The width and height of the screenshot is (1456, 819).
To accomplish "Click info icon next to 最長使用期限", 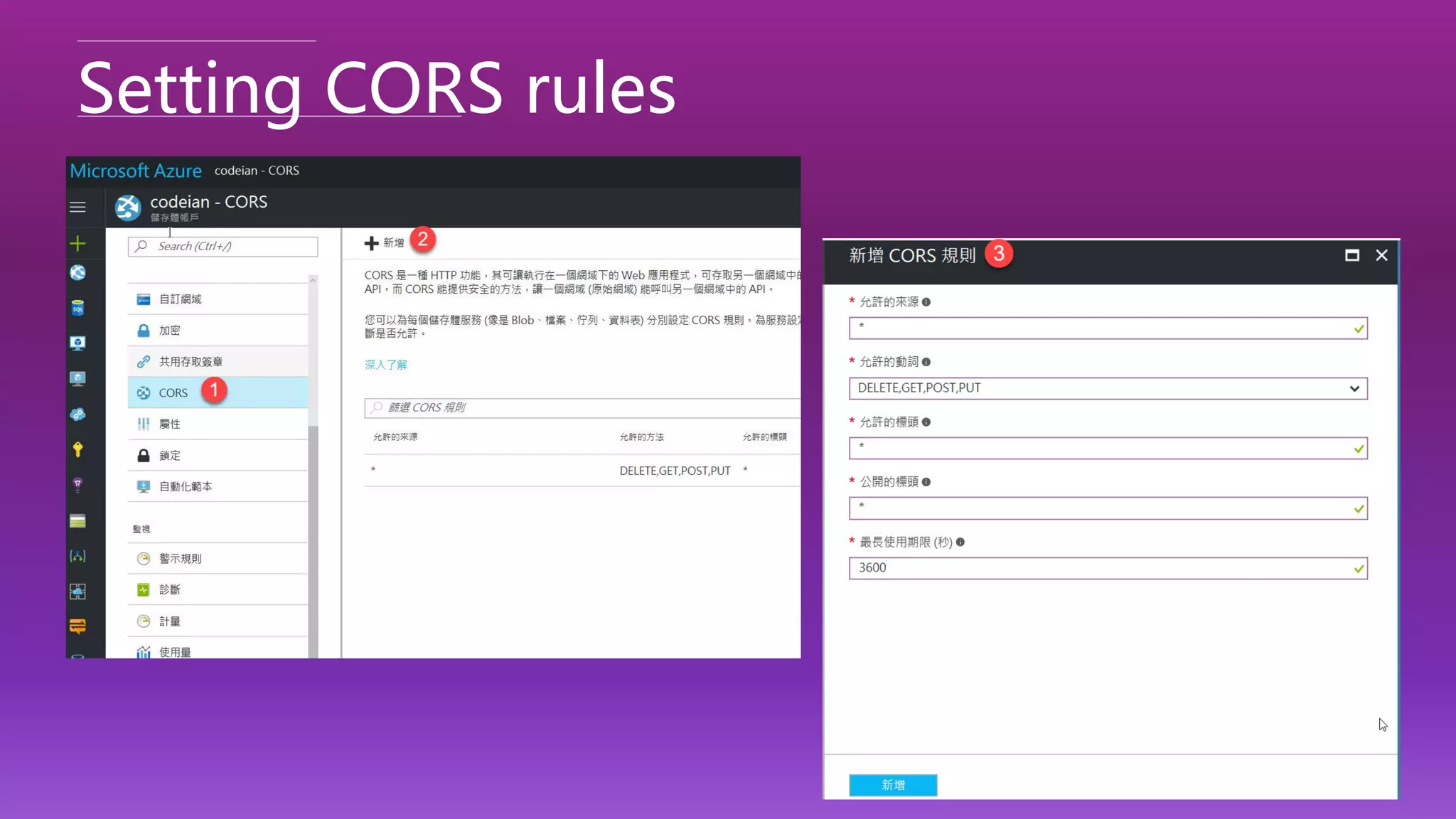I will pos(960,542).
